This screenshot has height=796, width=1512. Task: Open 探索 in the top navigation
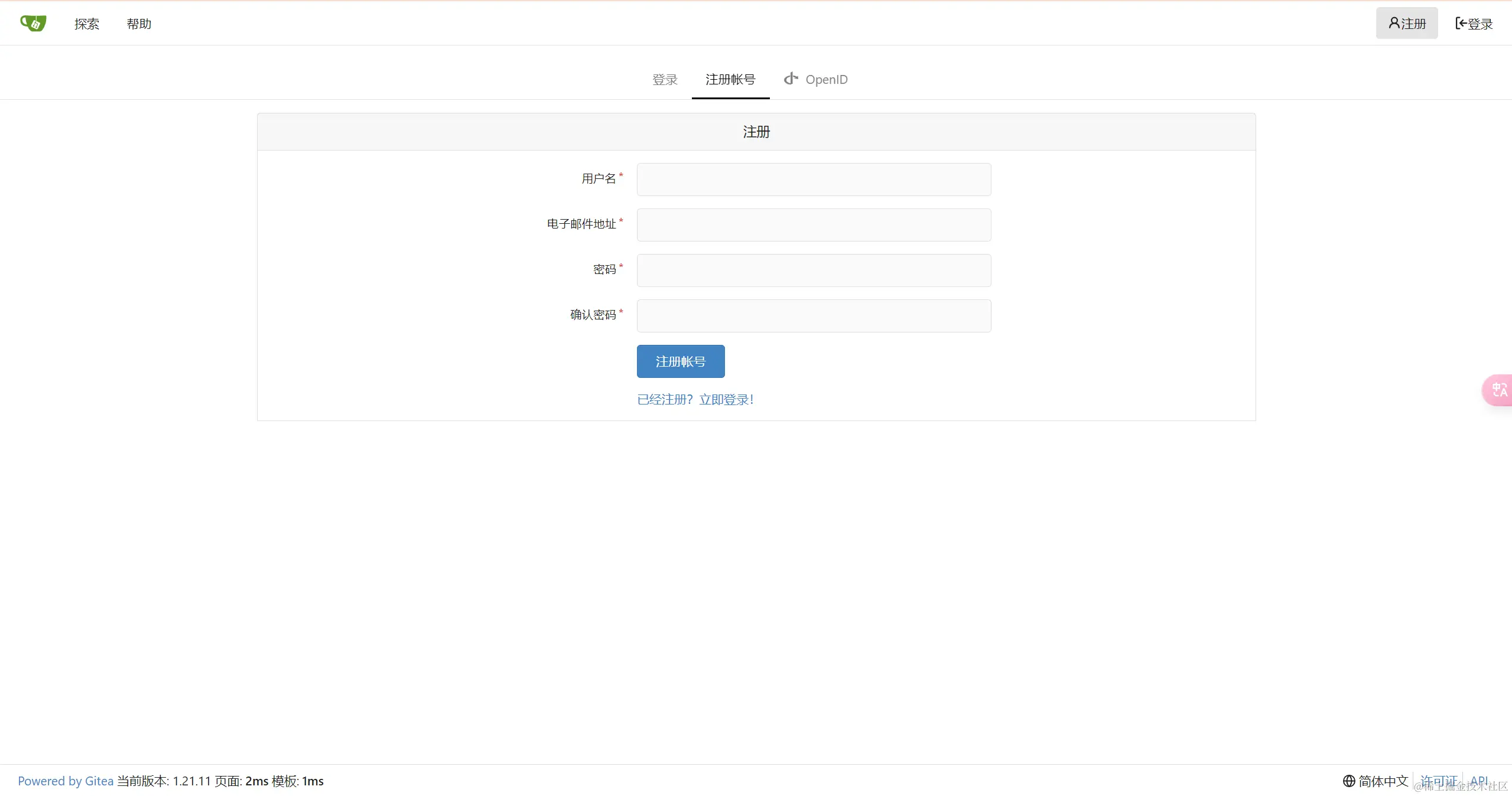[x=86, y=24]
